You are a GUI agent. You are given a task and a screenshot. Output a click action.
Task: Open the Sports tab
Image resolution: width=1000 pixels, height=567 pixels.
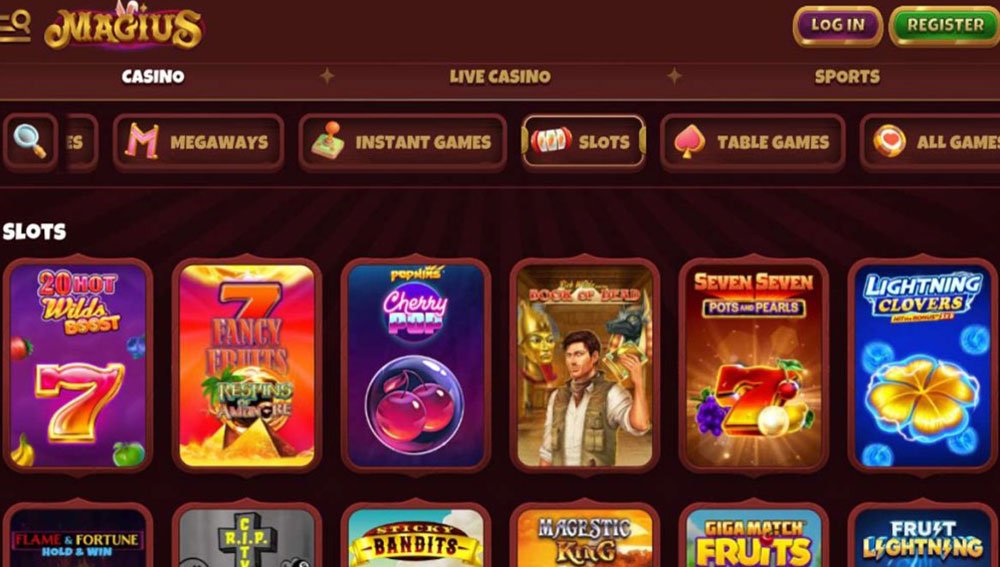tap(847, 77)
